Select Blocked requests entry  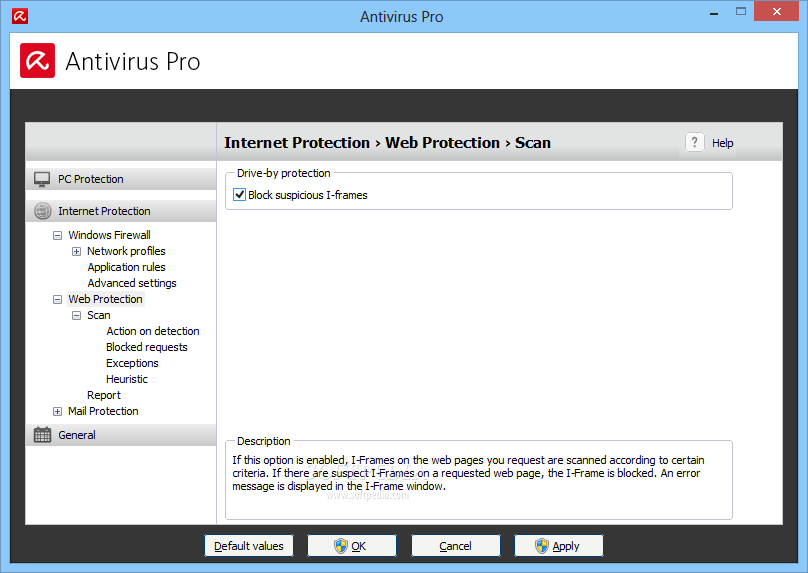pos(146,347)
